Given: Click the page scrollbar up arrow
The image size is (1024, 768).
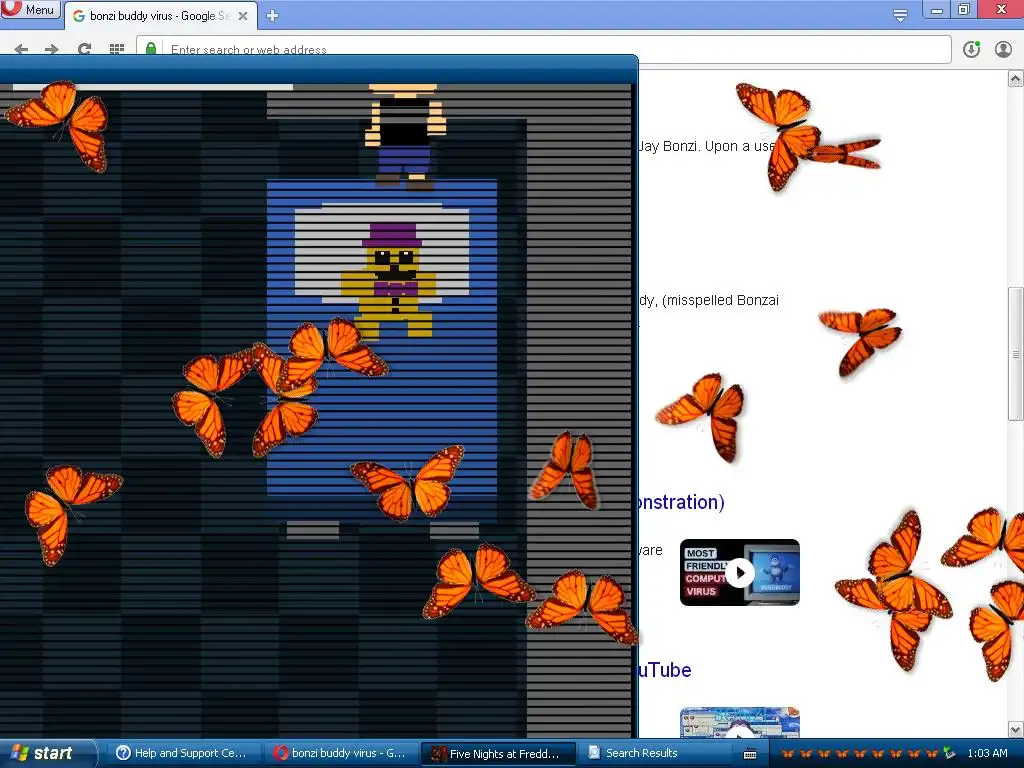Looking at the screenshot, I should (1016, 79).
